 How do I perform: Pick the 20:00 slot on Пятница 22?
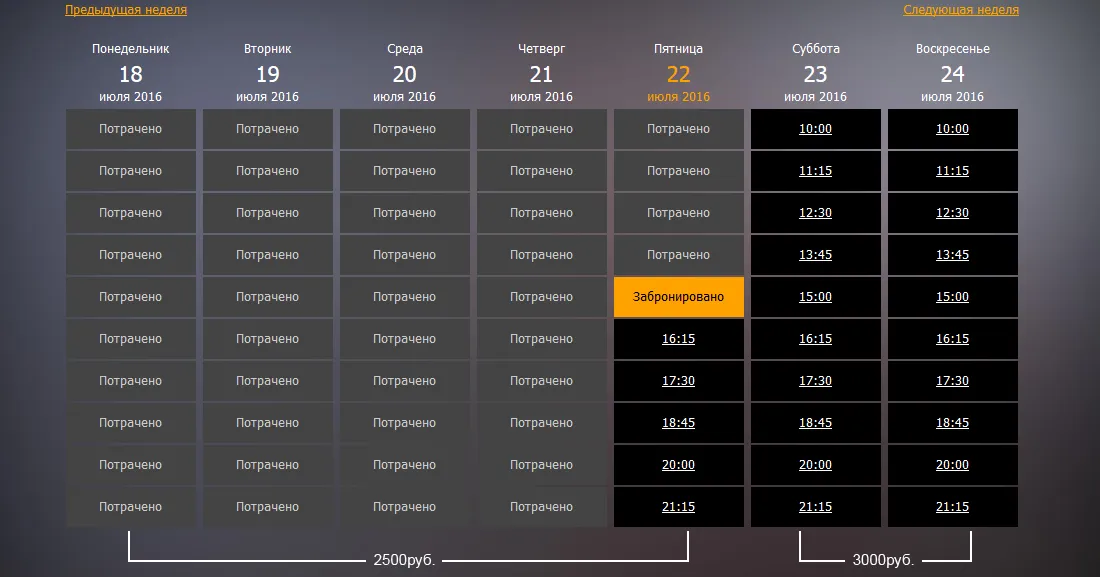point(678,465)
